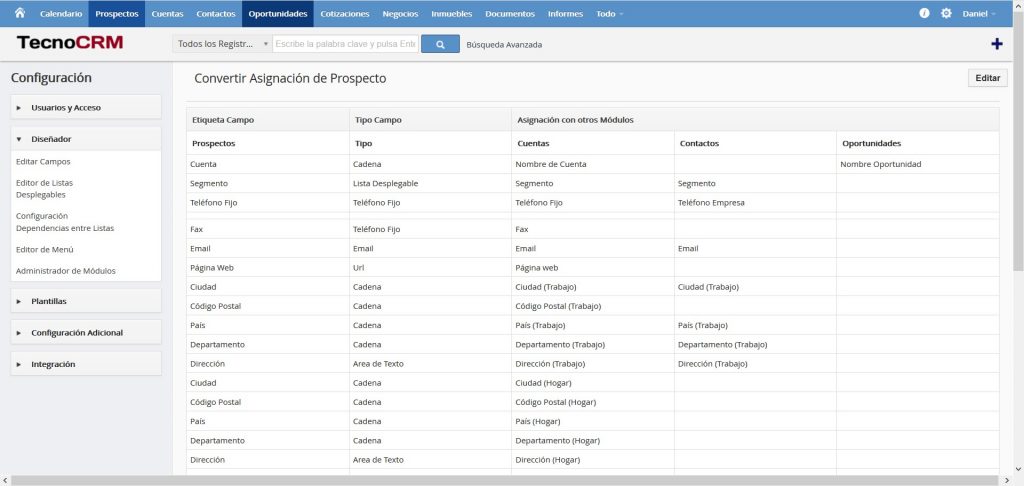Select Editor de Menú in sidebar

point(45,249)
